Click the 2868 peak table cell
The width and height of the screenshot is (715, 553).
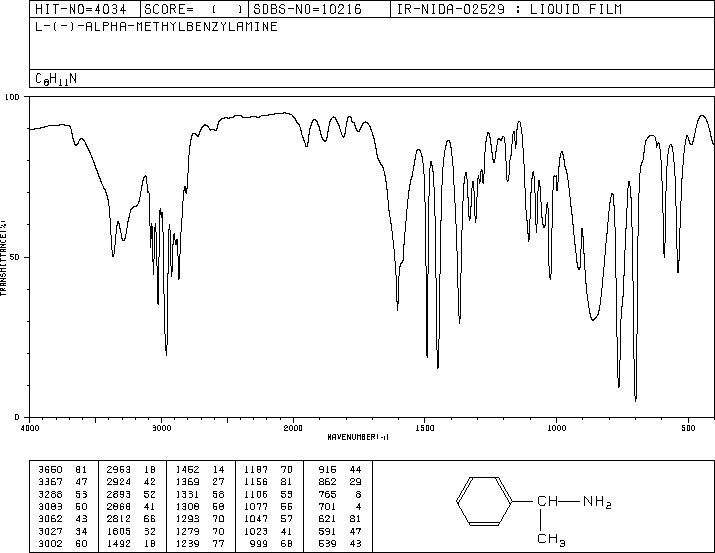pyautogui.click(x=119, y=506)
